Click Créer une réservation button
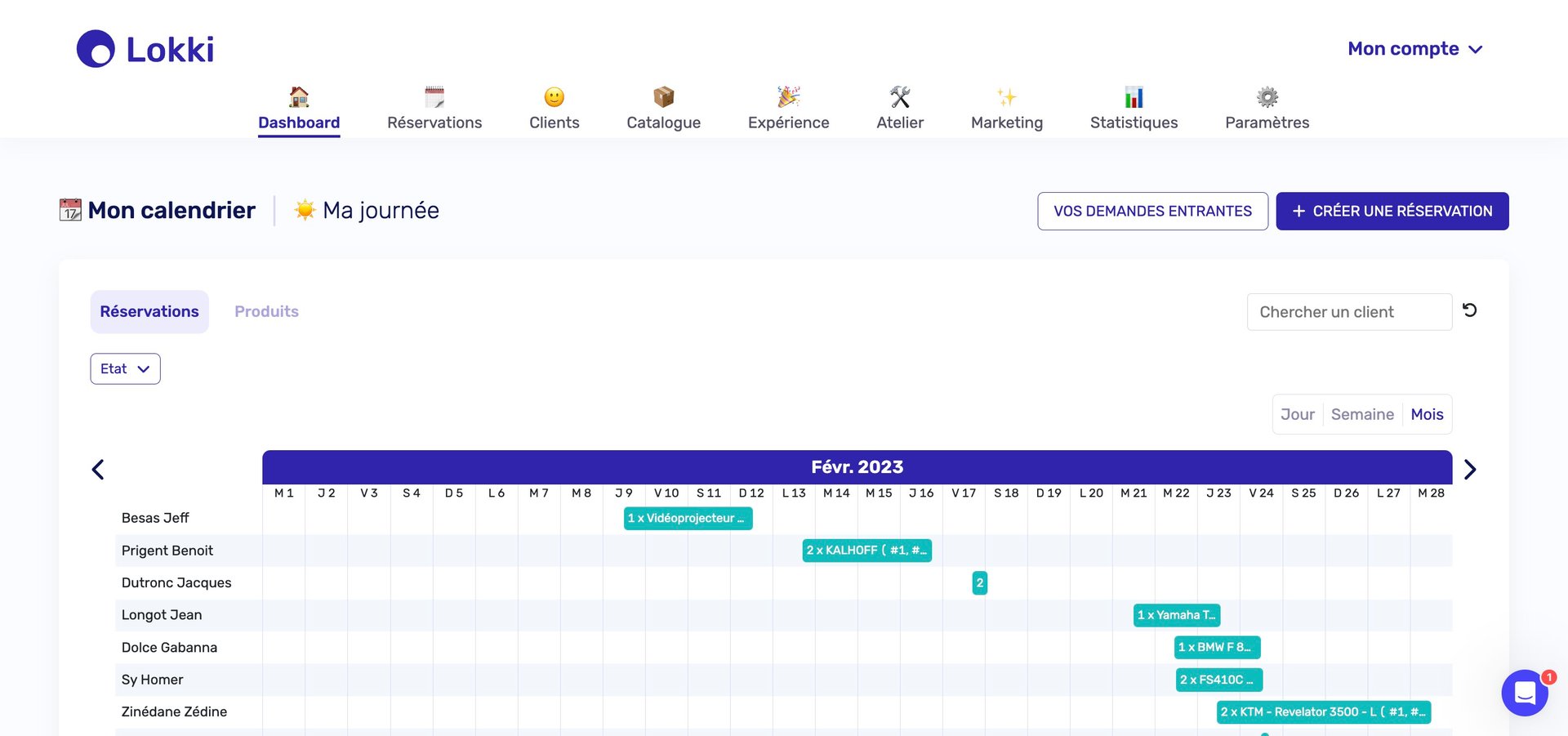 pyautogui.click(x=1392, y=211)
